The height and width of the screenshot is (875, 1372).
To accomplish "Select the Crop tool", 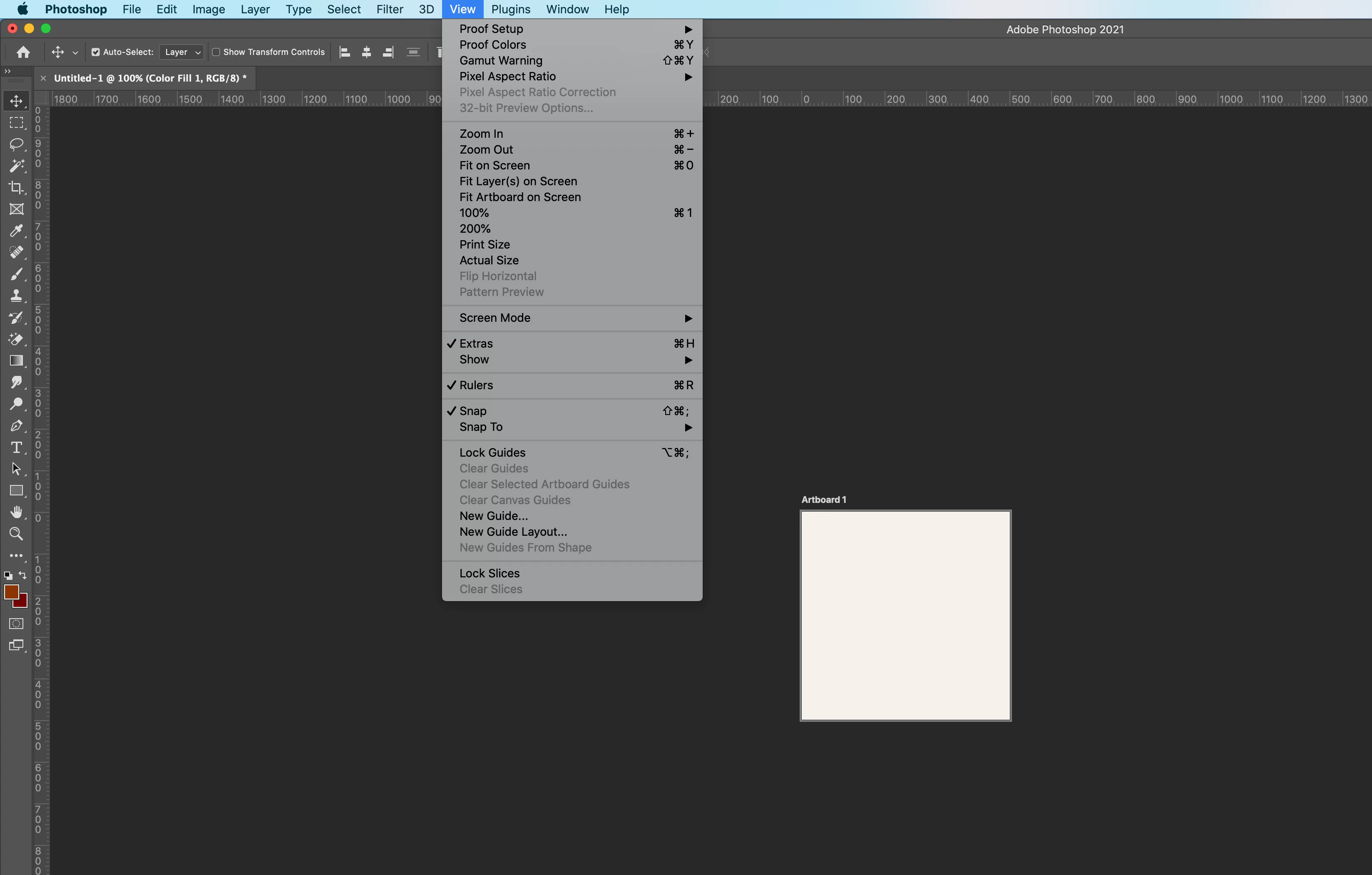I will (16, 187).
